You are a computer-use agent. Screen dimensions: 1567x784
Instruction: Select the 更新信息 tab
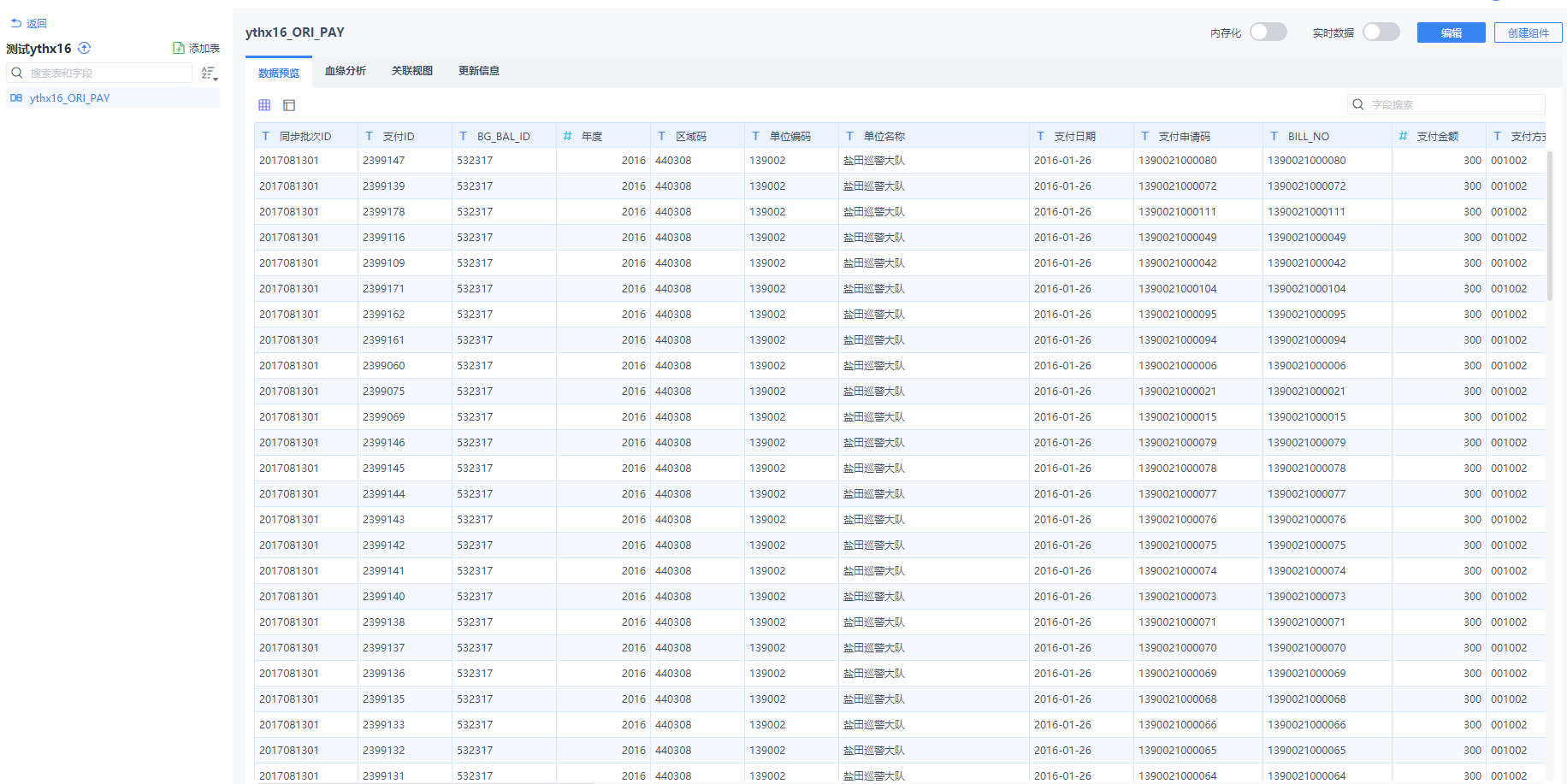(x=479, y=71)
